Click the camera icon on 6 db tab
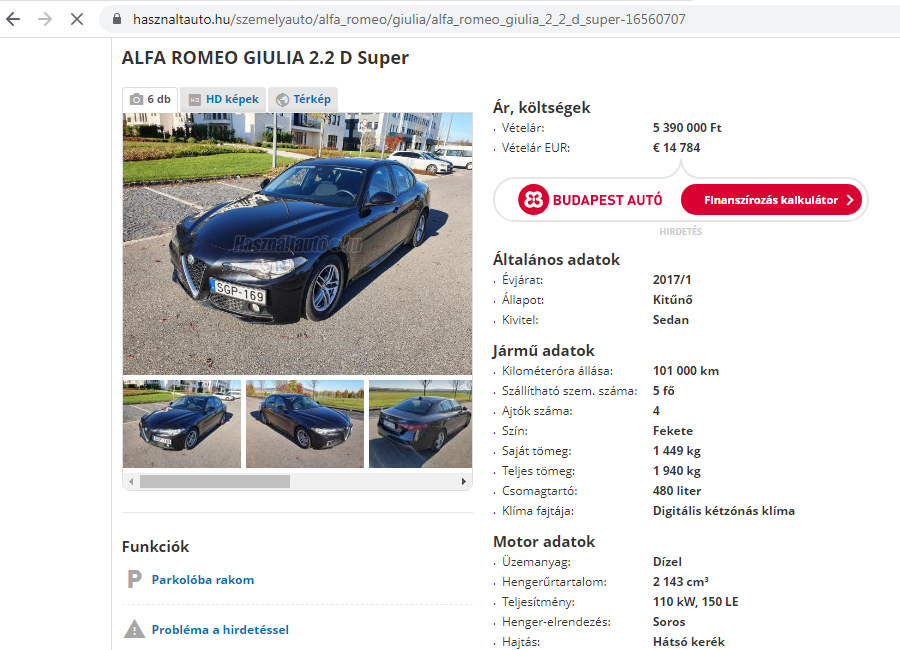The height and width of the screenshot is (650, 900). click(136, 99)
